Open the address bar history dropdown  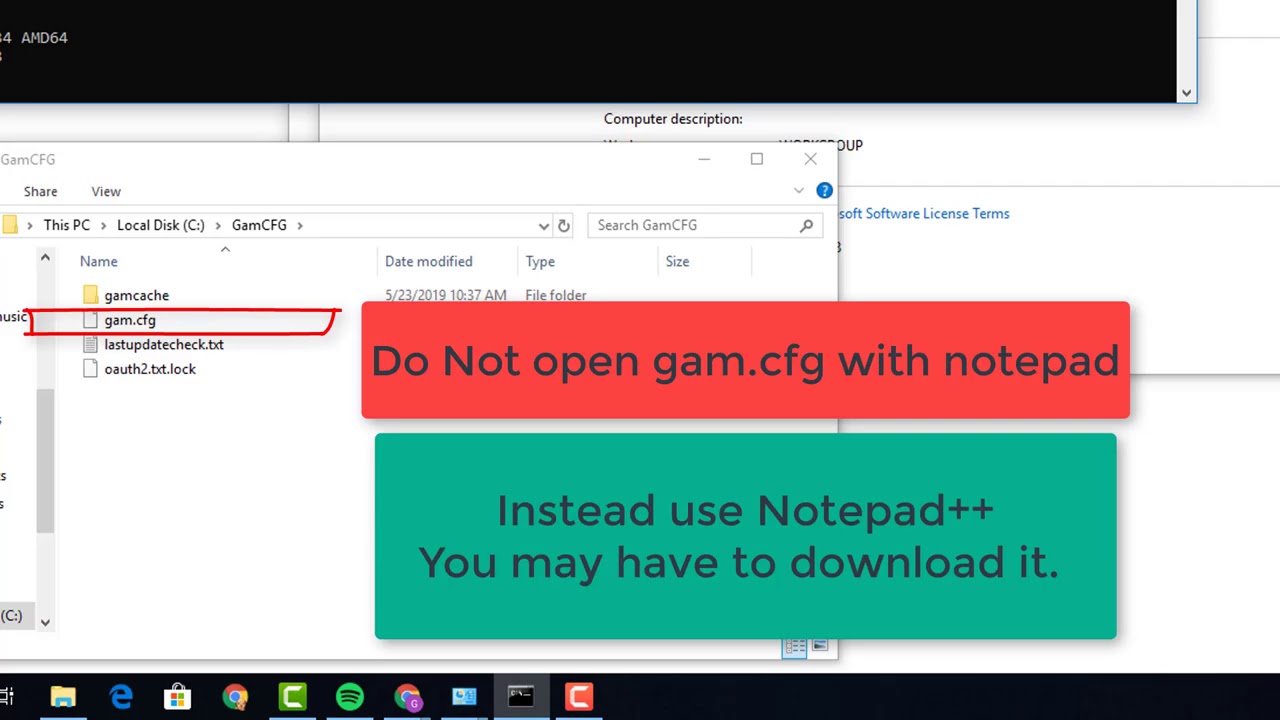(x=543, y=226)
